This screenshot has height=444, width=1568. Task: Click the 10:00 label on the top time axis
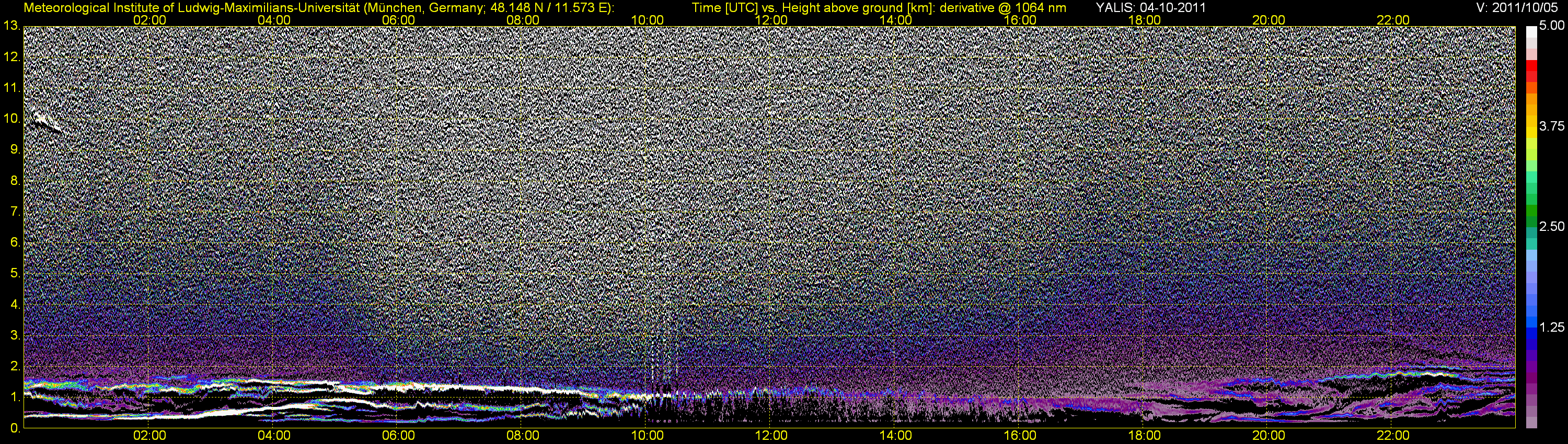[647, 20]
